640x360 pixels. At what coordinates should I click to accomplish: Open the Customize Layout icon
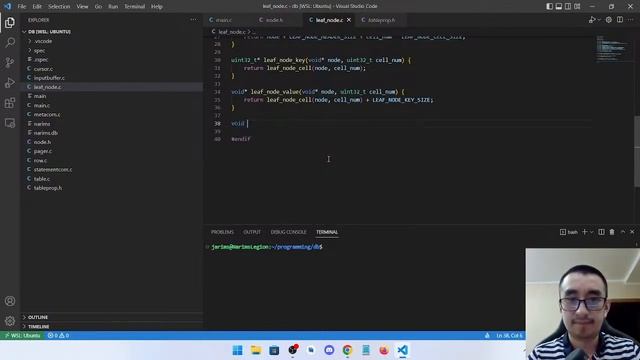[577, 6]
